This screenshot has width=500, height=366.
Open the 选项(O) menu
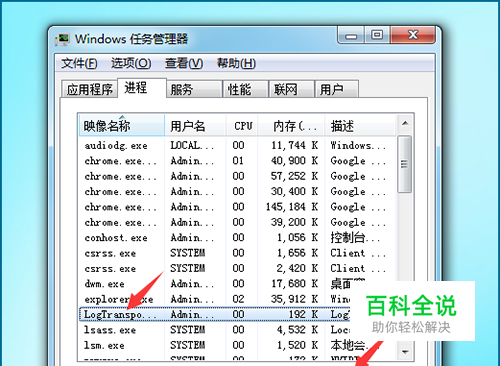[x=131, y=63]
